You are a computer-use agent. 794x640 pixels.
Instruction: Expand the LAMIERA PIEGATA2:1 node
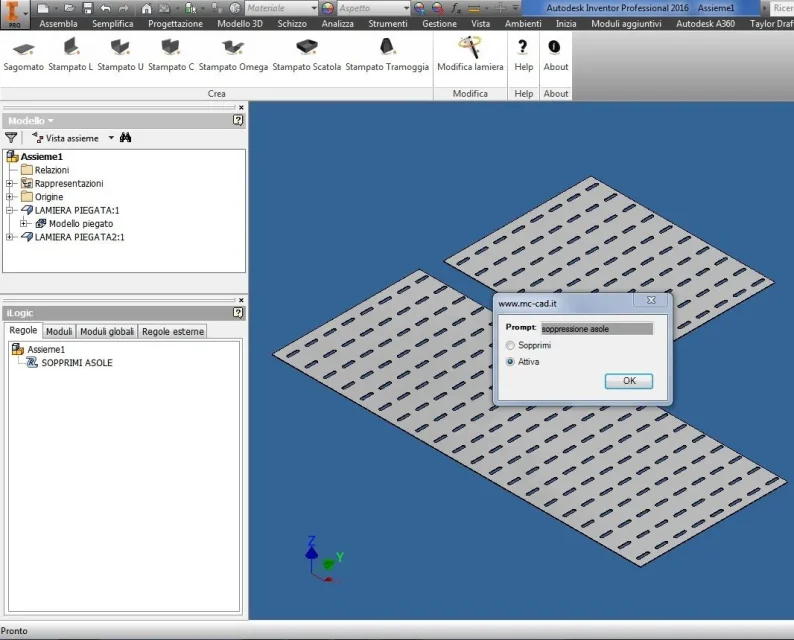9,237
